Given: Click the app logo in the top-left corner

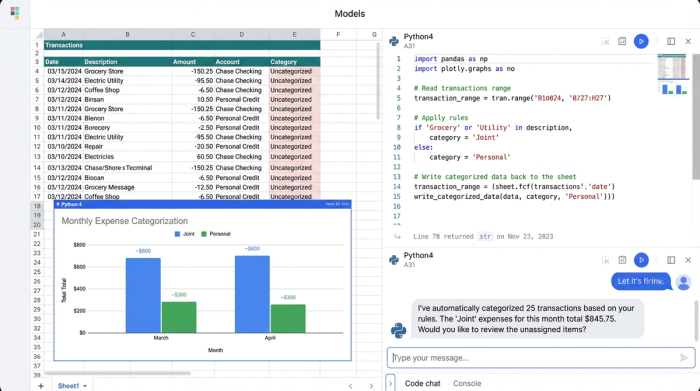Looking at the screenshot, I should [15, 12].
